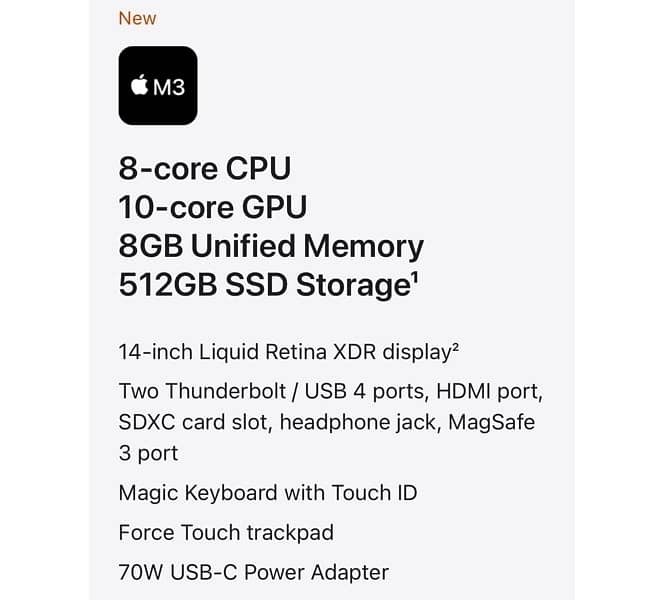Click the "10-core GPU" heading

click(x=212, y=207)
